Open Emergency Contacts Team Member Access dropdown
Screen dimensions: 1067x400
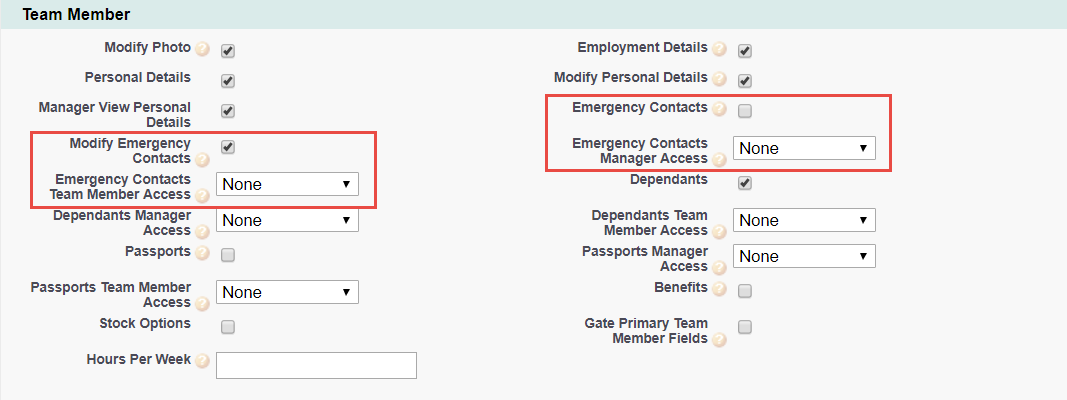click(287, 184)
